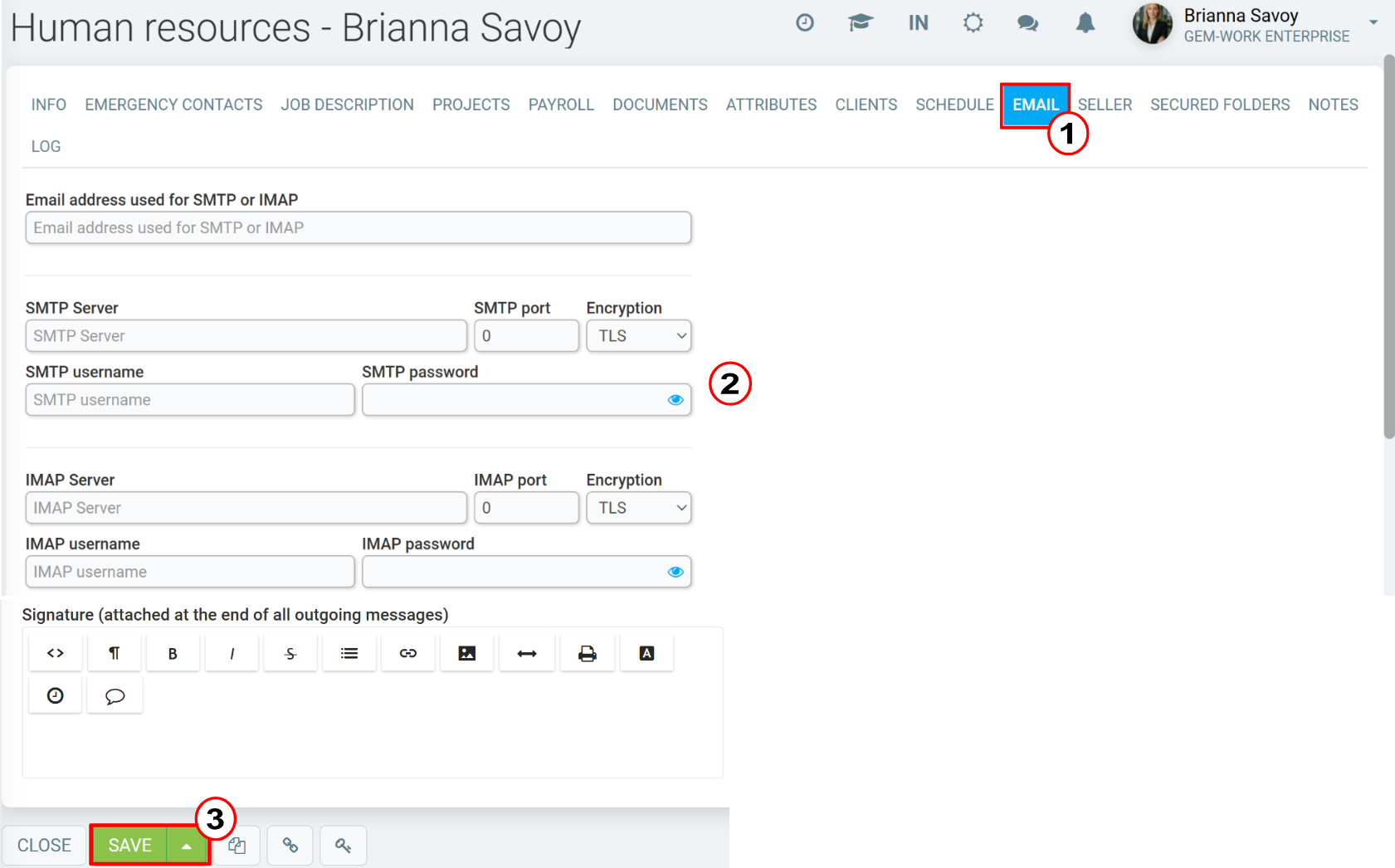Open paragraph format in signature editor

(115, 653)
